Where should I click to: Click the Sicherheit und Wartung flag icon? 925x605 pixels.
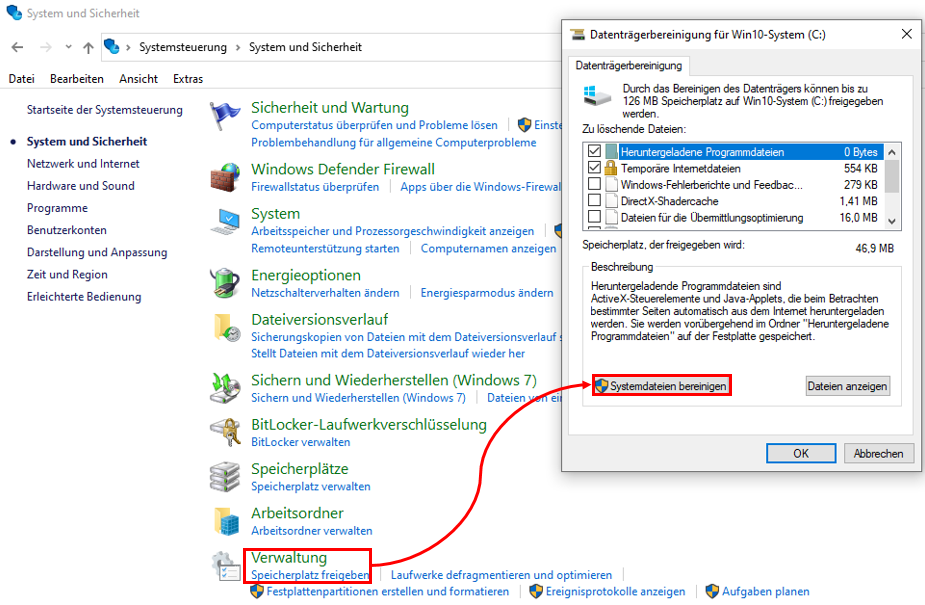click(x=225, y=116)
